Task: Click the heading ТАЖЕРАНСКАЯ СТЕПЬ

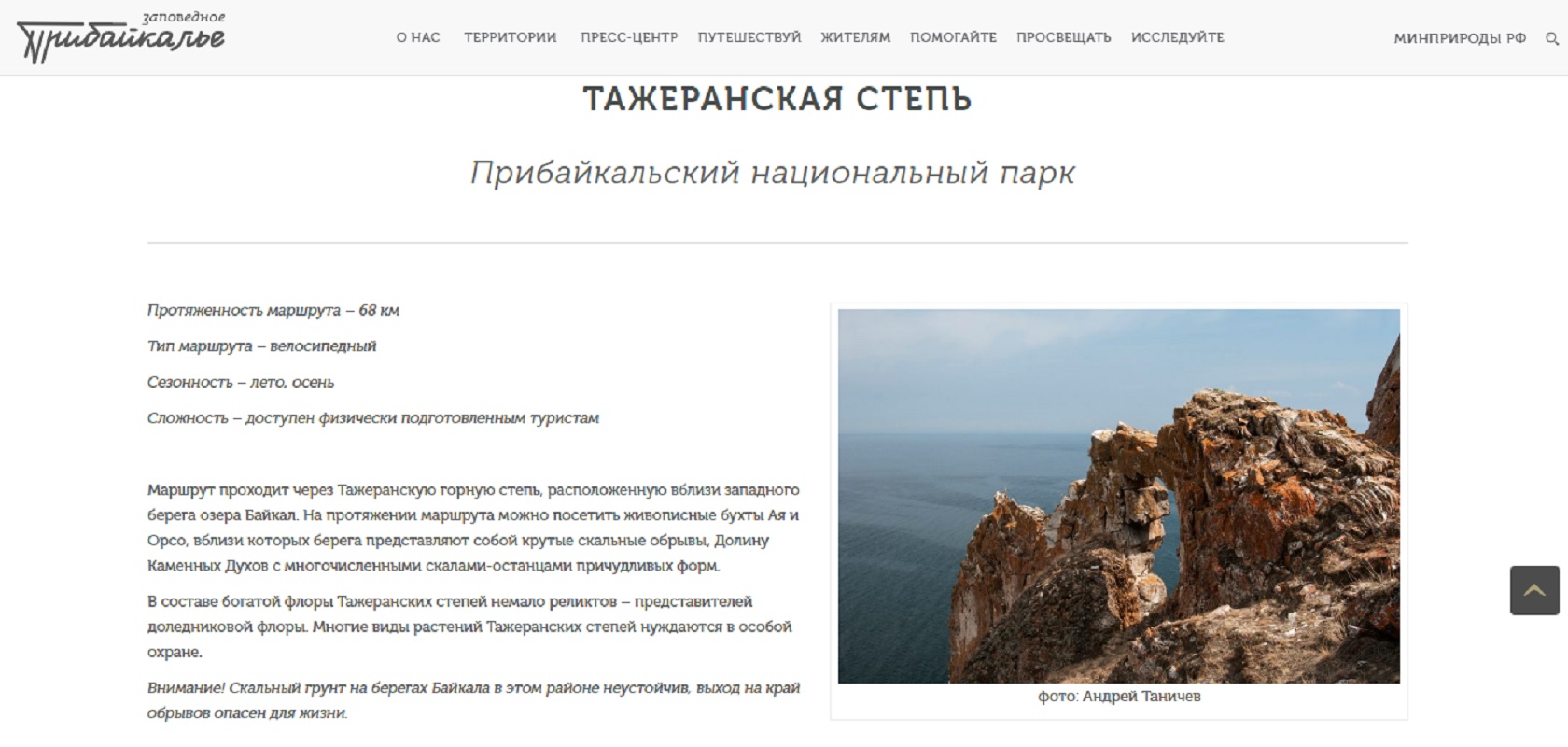Action: (777, 98)
